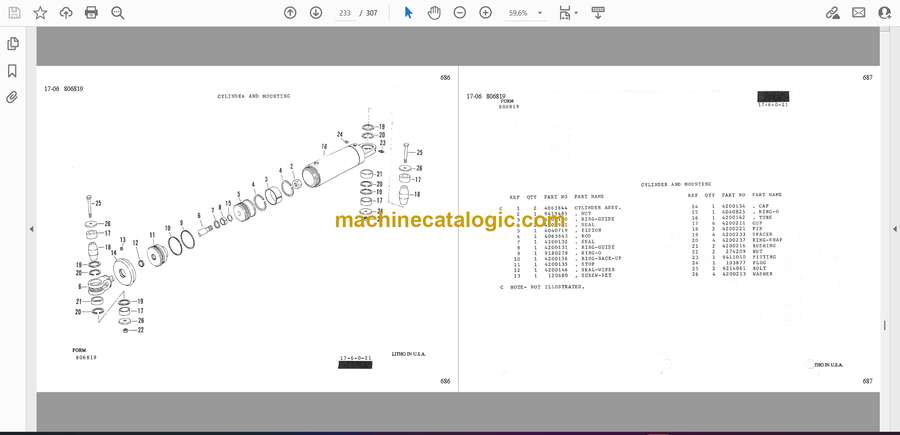Click the page number field showing 233
Screen dimensions: 900x435
346,13
